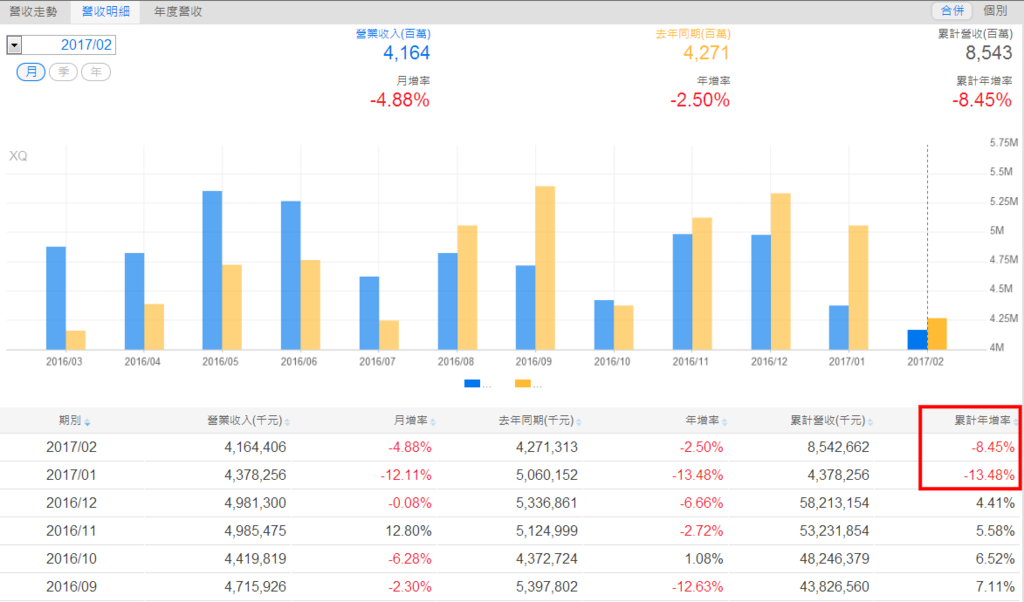Image resolution: width=1024 pixels, height=602 pixels.
Task: Click sort arrows next to 營業收入(千元)
Action: click(287, 422)
